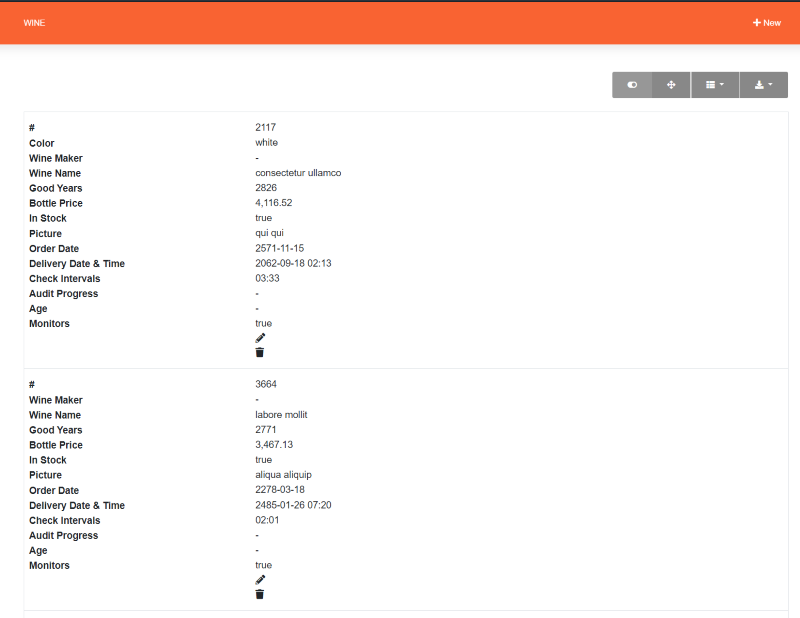Open the export download dropdown

(763, 85)
